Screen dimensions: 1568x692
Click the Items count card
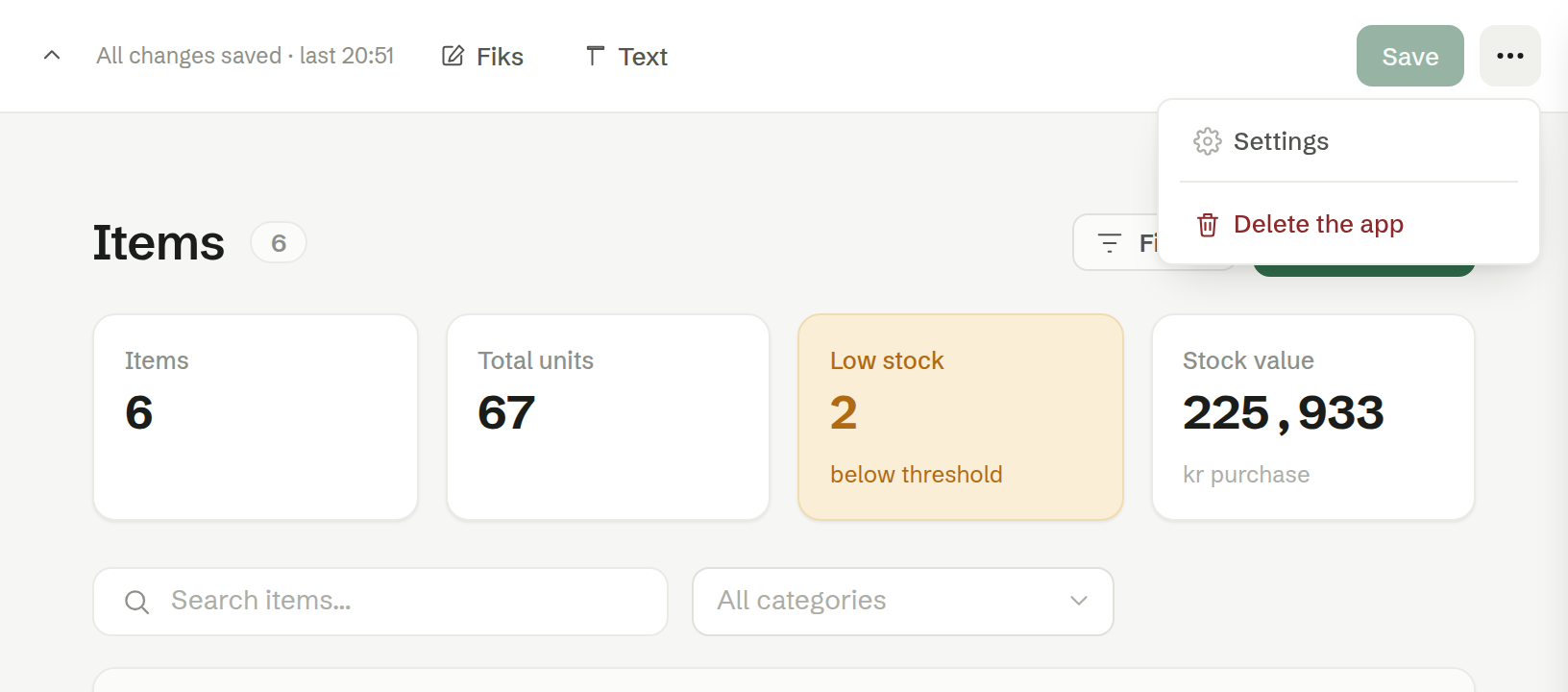point(256,417)
